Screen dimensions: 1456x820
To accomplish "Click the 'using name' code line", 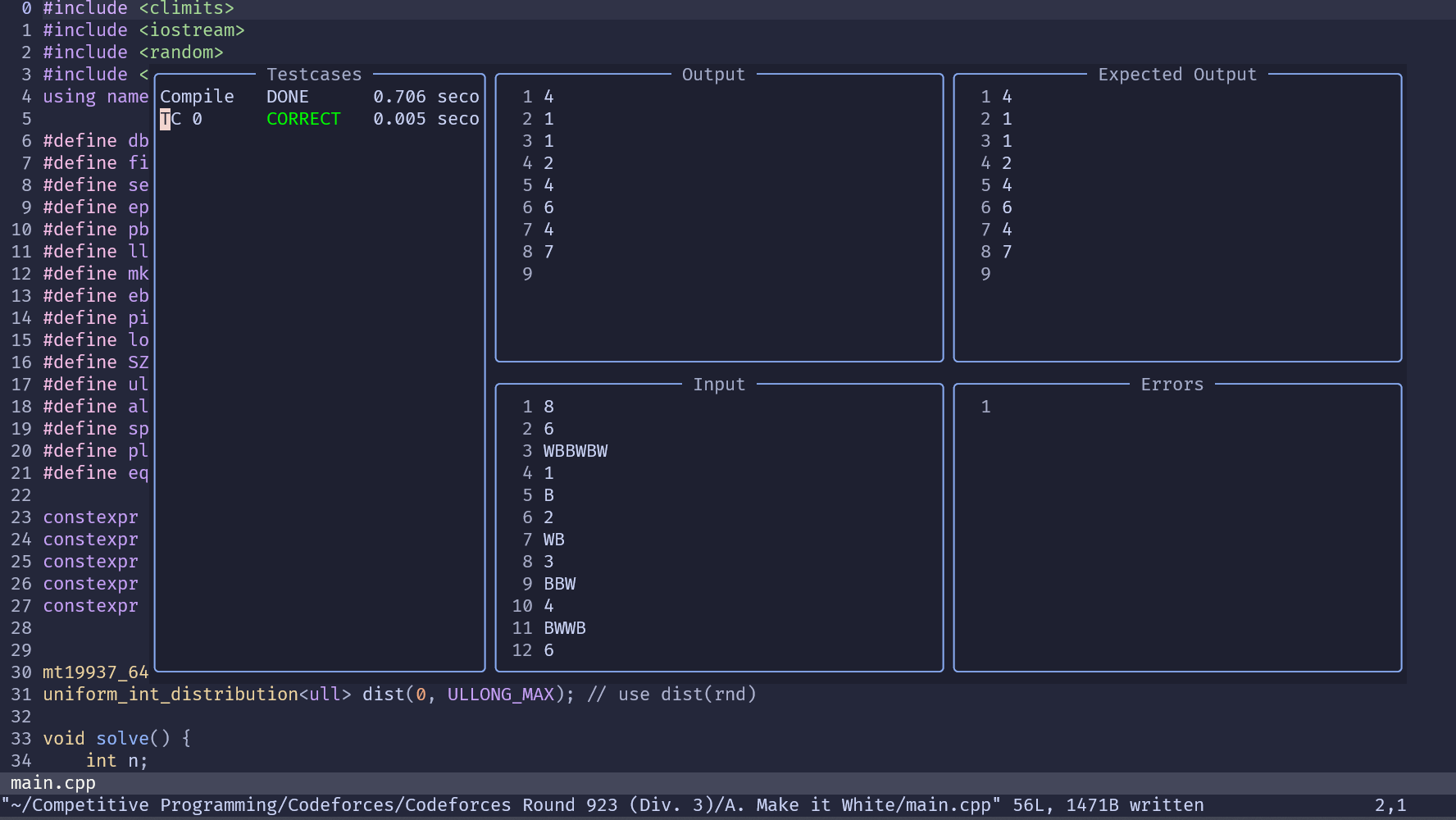I will coord(96,97).
